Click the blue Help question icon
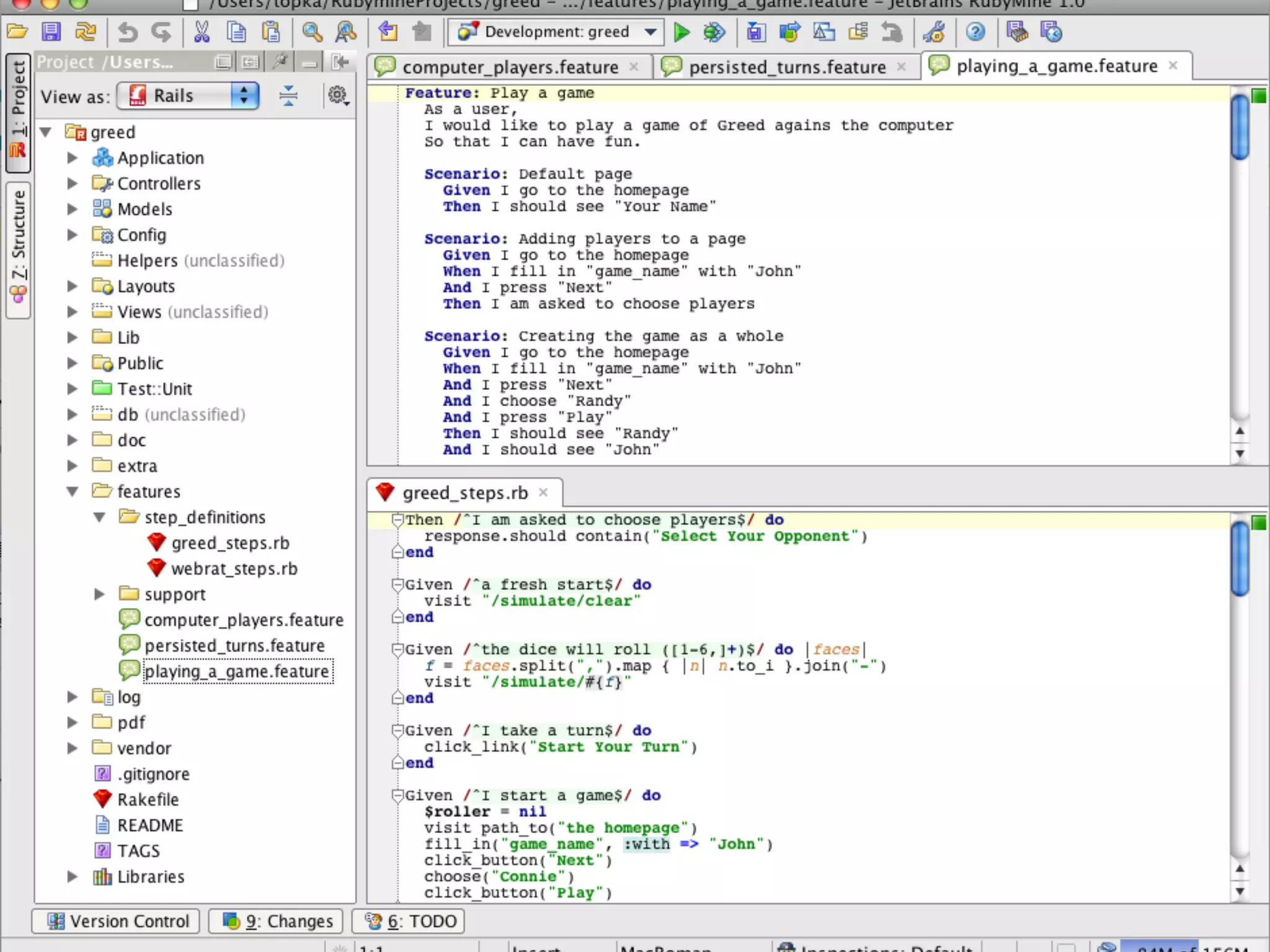1270x952 pixels. pyautogui.click(x=975, y=32)
